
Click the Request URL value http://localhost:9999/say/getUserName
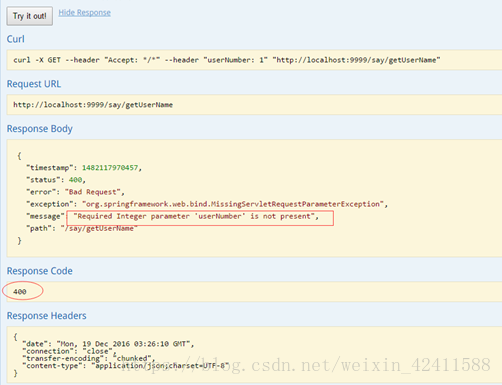pos(93,105)
